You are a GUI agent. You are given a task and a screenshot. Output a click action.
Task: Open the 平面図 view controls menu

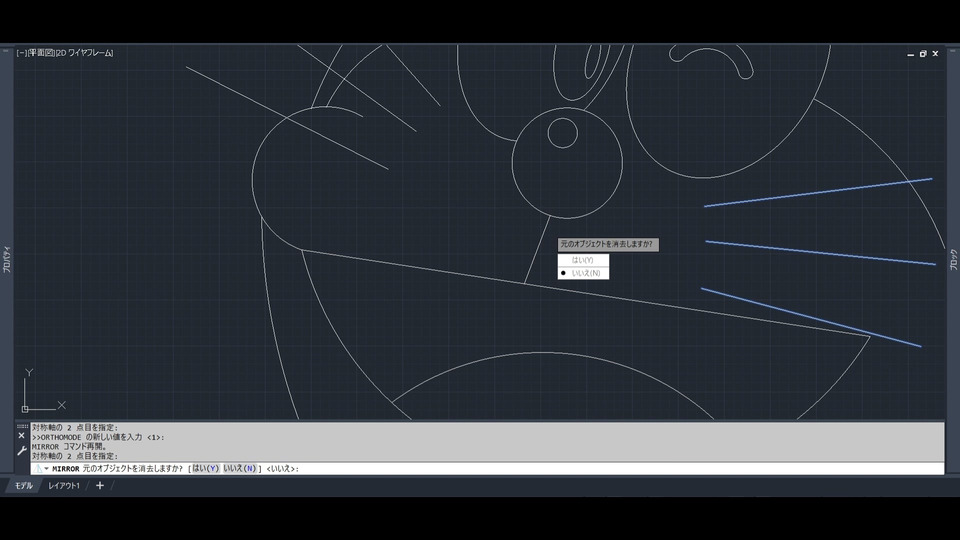click(x=41, y=53)
